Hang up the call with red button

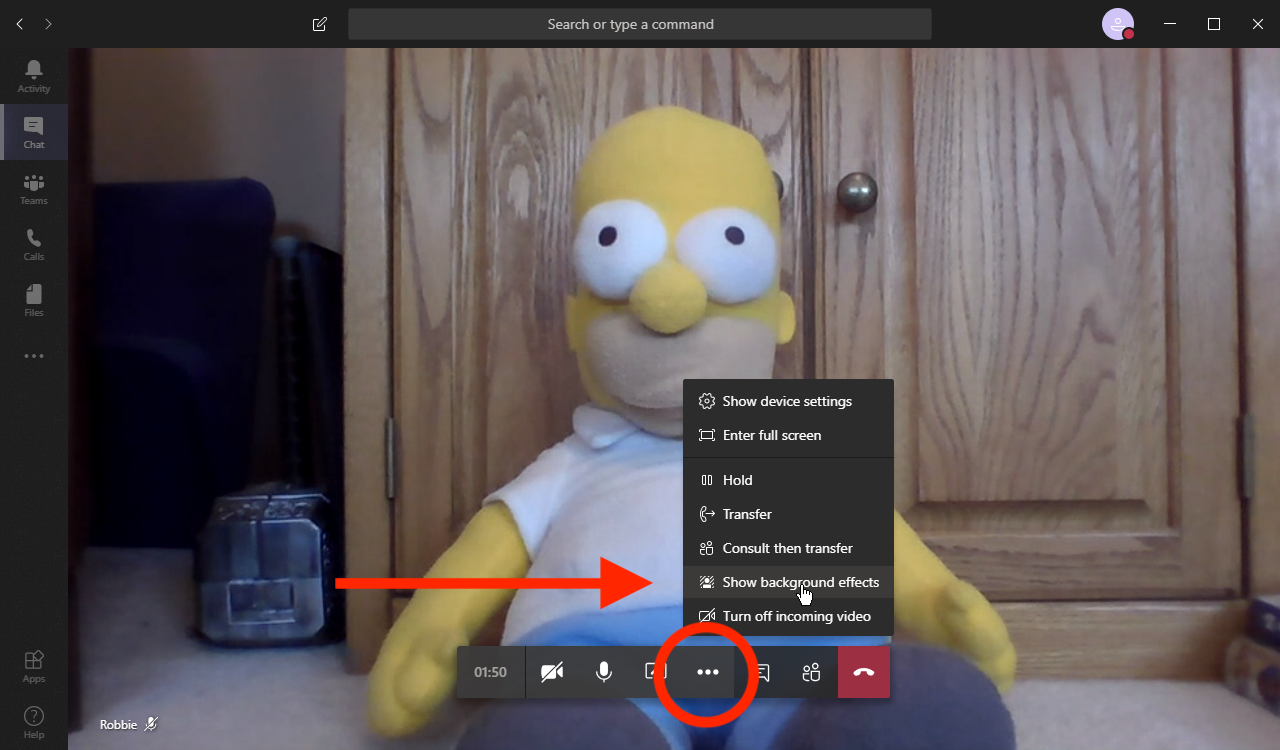point(864,672)
